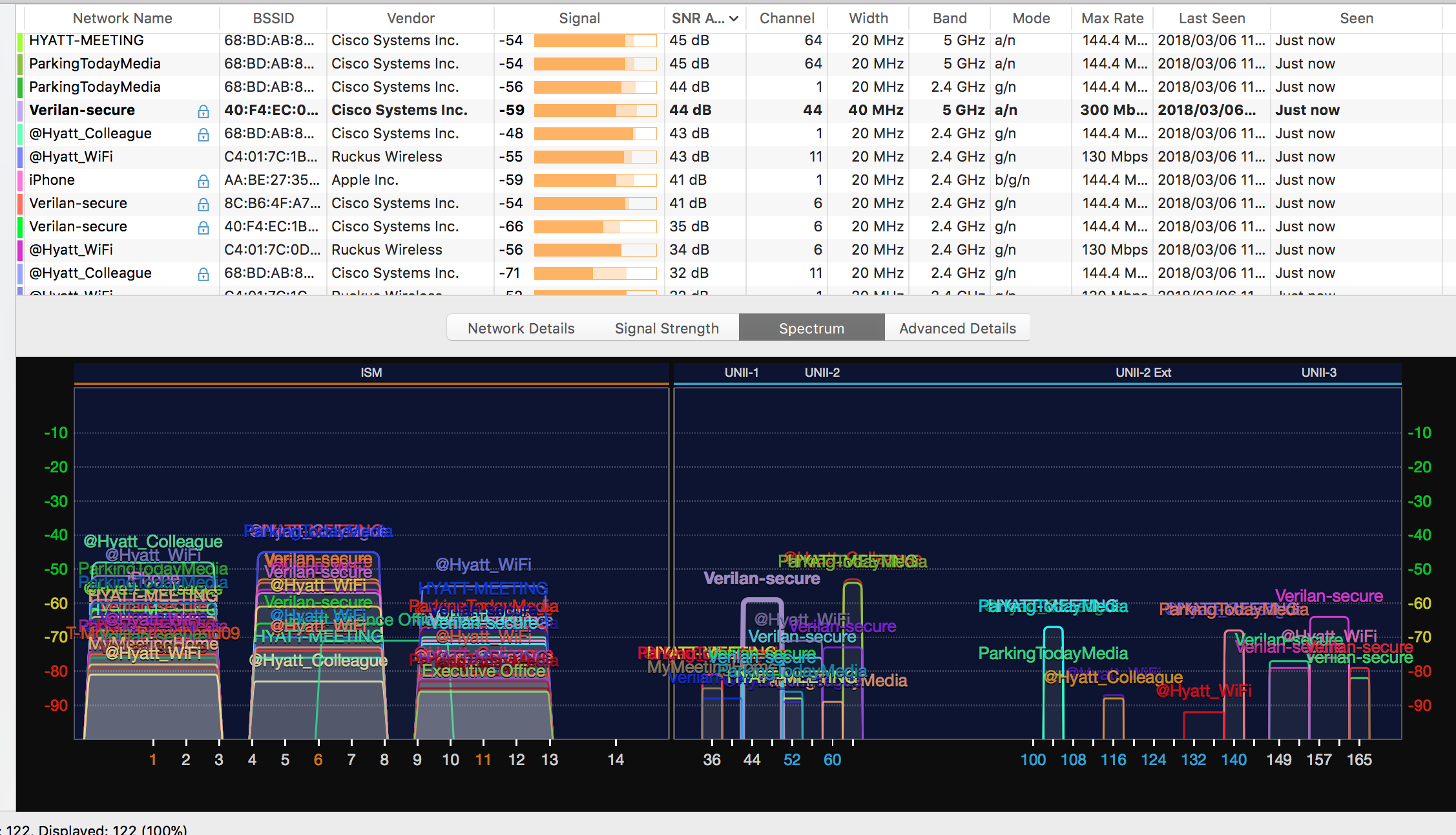Open the Advanced Details tab
This screenshot has width=1456, height=835.
click(957, 328)
